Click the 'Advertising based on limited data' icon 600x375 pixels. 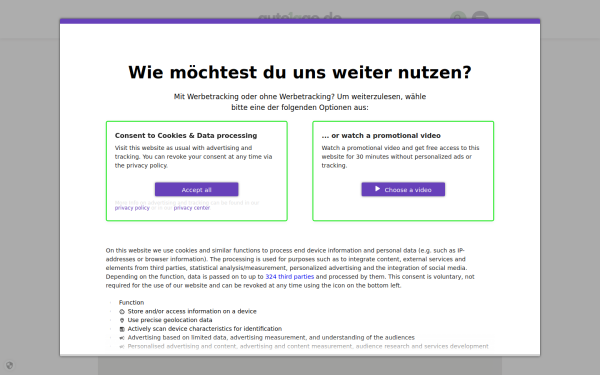pyautogui.click(x=122, y=338)
